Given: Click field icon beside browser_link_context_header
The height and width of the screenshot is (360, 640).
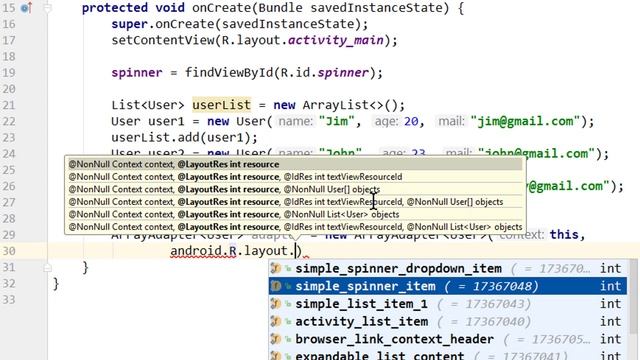Looking at the screenshot, I should 276,339.
